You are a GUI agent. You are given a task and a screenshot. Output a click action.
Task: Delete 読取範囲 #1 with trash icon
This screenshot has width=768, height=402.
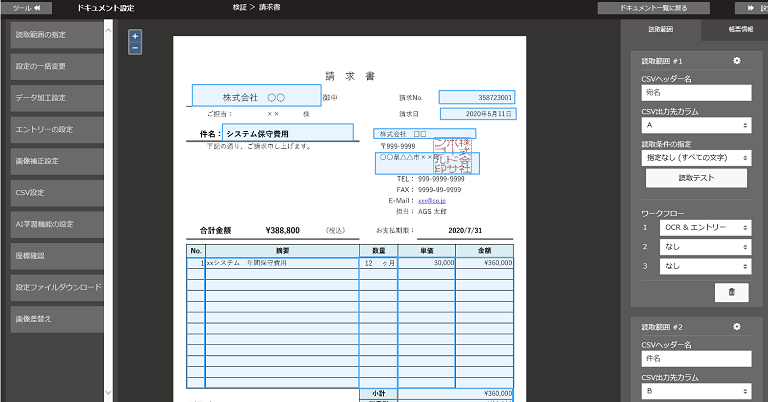coord(730,291)
